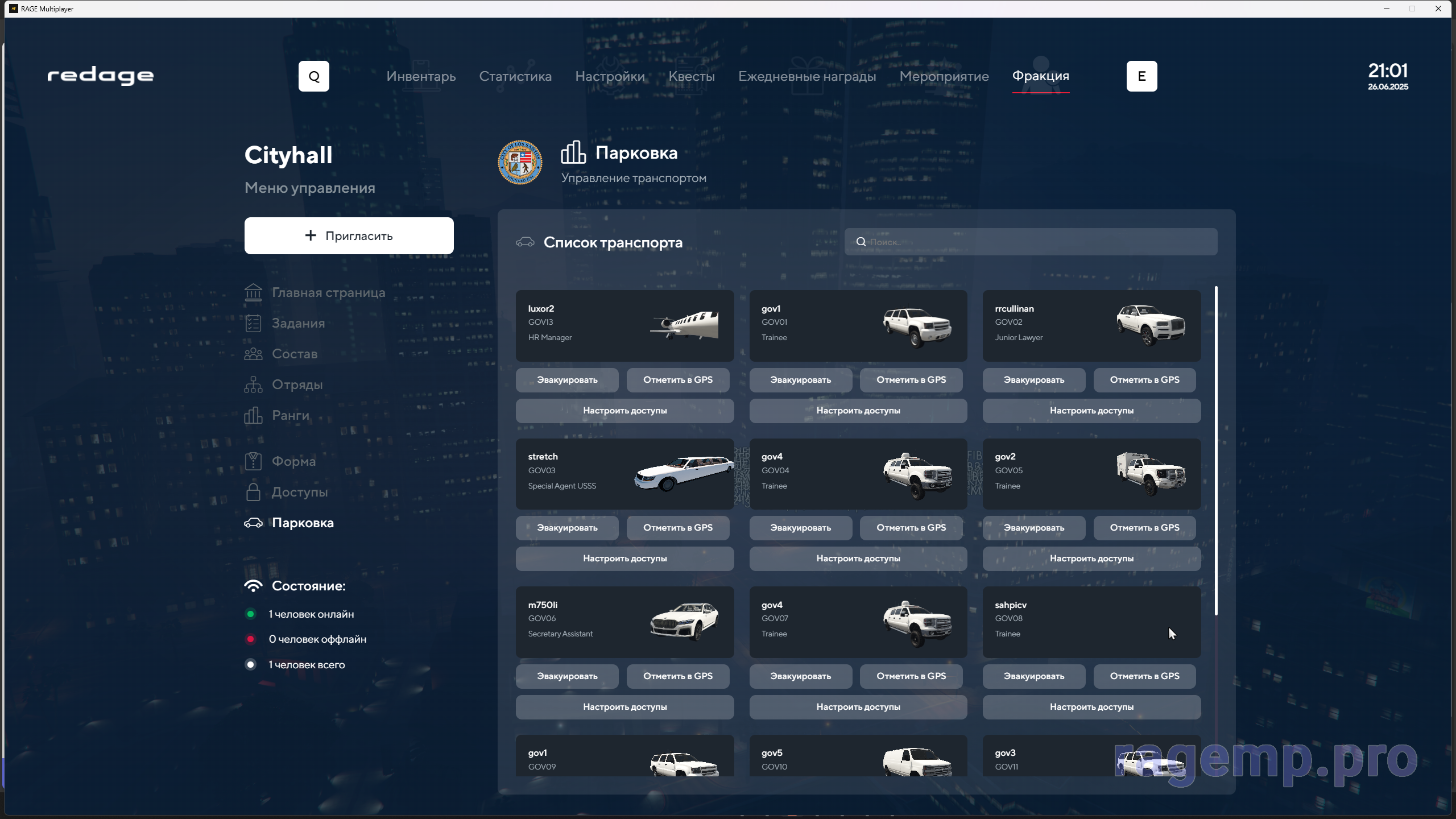Click the luxor2 jet thumbnail
The width and height of the screenshot is (1456, 819).
(684, 325)
